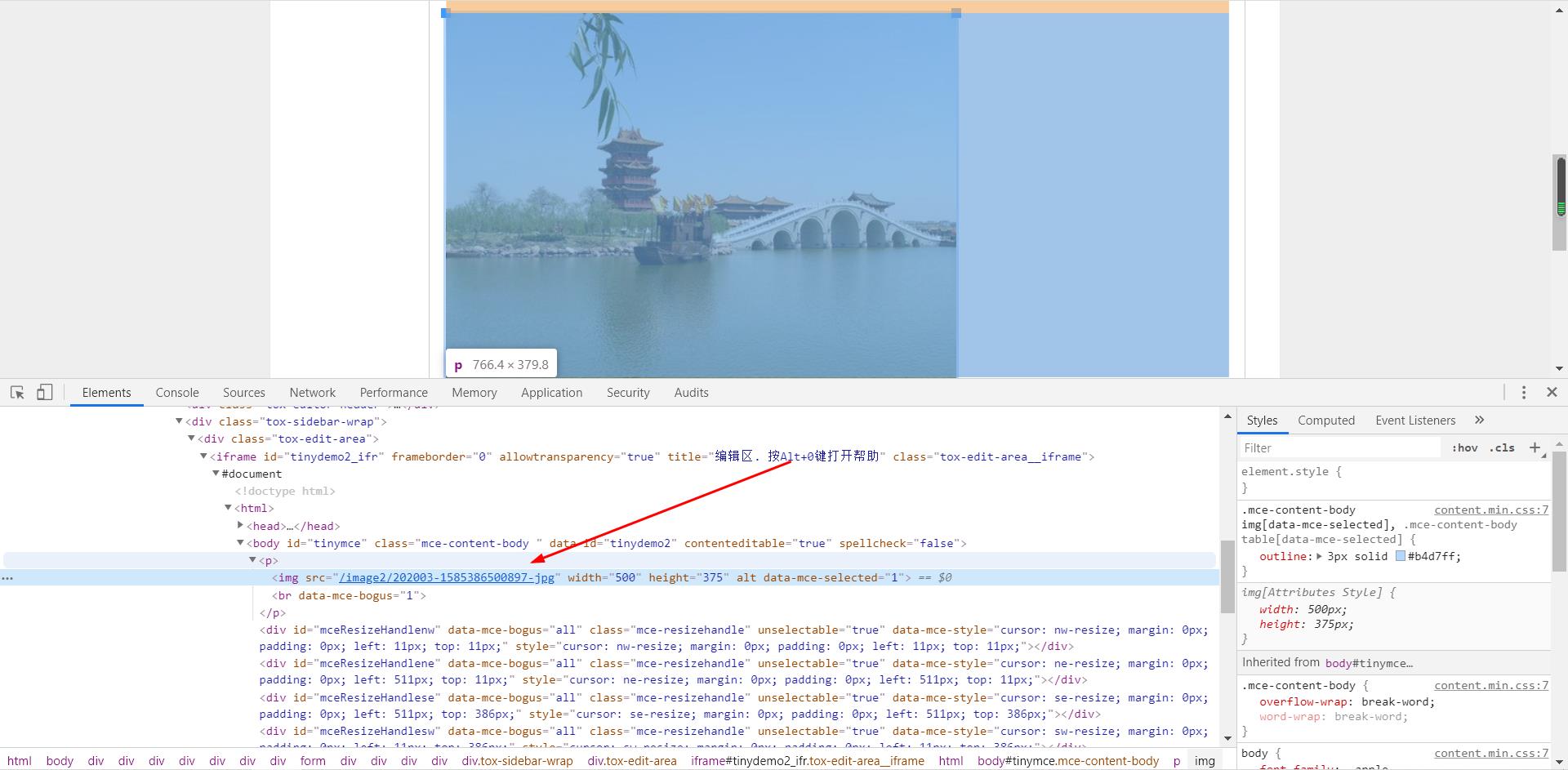Select the mceResizeHandlene div row
This screenshot has width=1568, height=770.
click(733, 671)
